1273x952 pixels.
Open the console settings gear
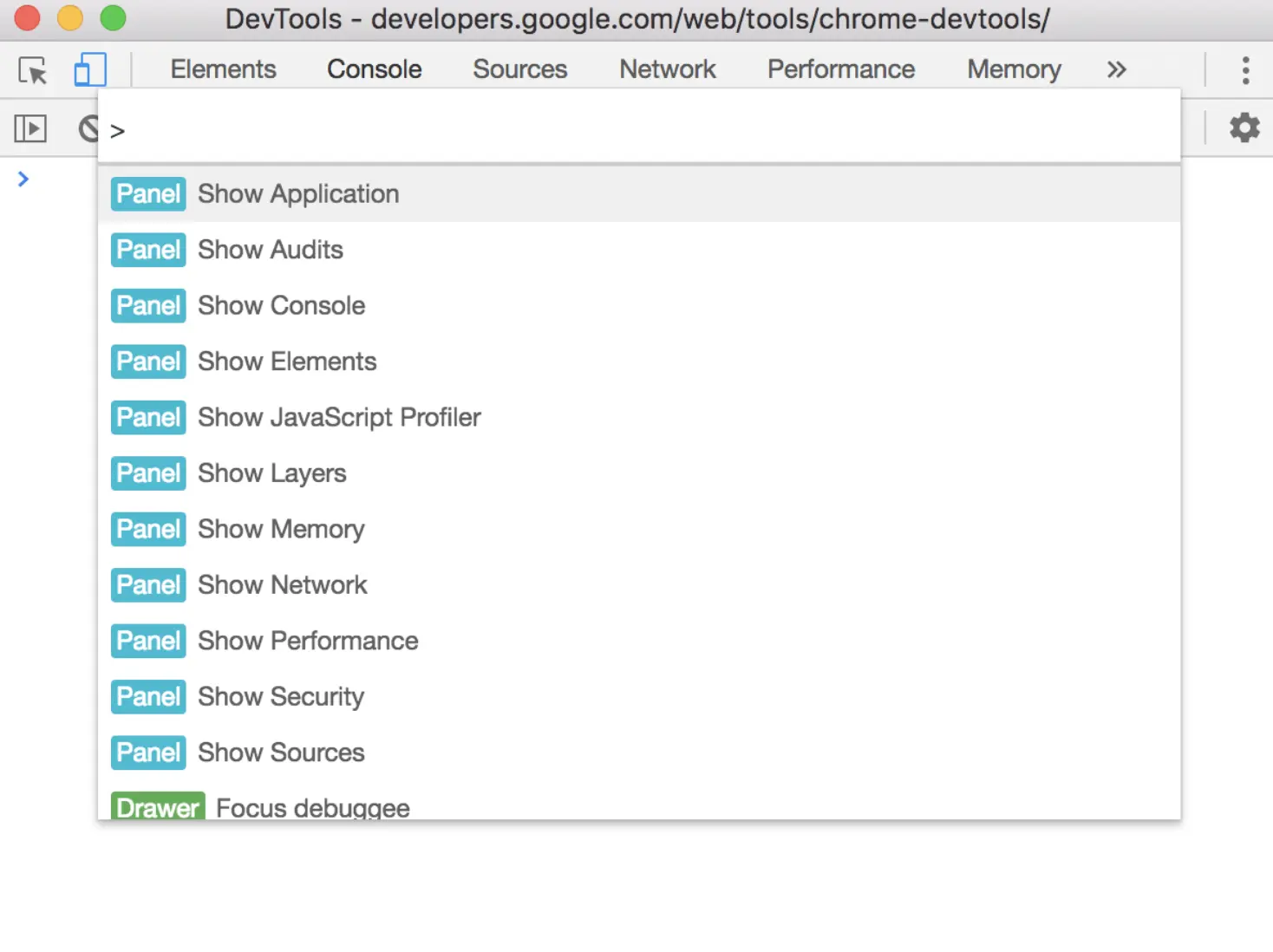[x=1244, y=128]
